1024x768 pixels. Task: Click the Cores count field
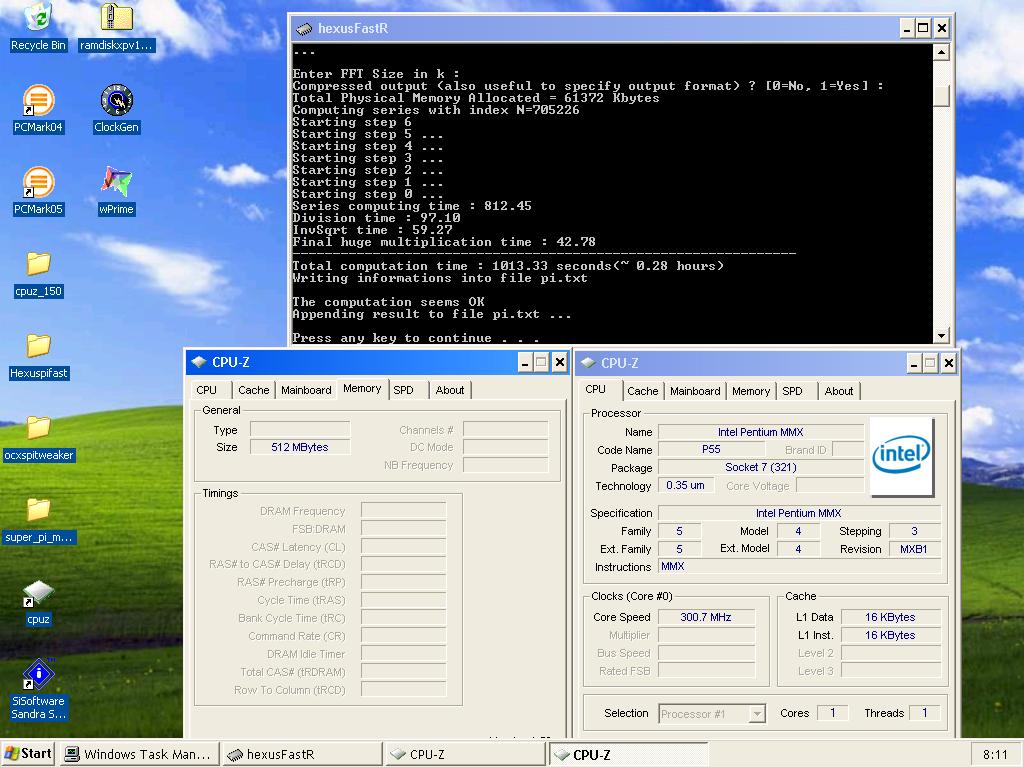[x=833, y=713]
